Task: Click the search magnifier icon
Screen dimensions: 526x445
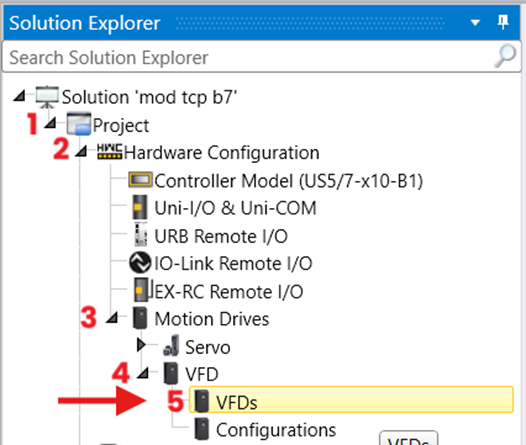Action: point(505,56)
